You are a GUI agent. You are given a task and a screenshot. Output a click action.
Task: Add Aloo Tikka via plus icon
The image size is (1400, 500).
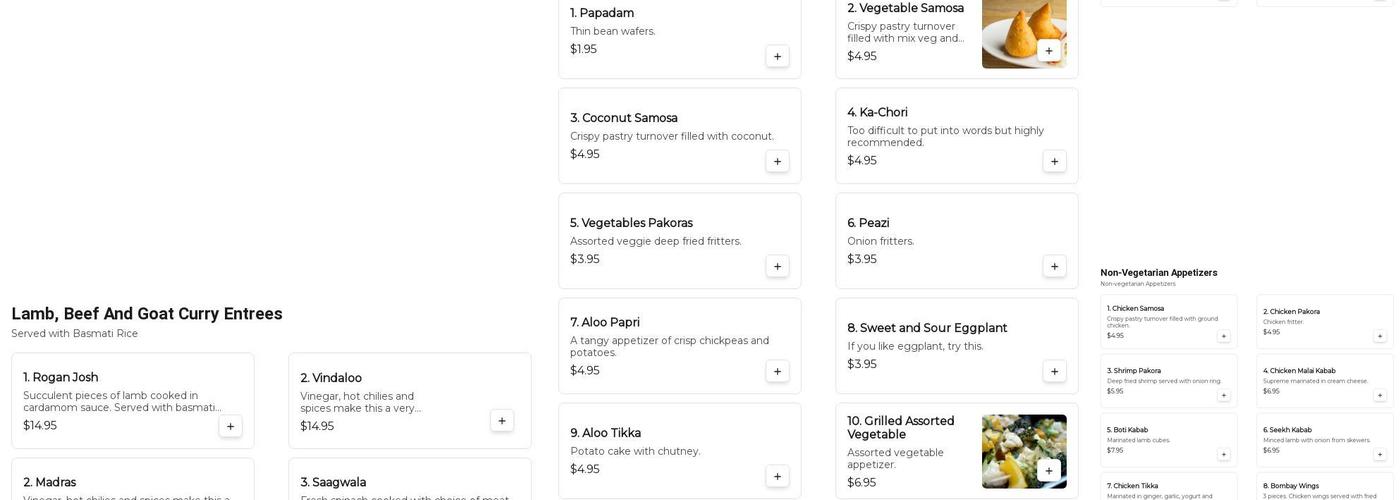click(777, 476)
